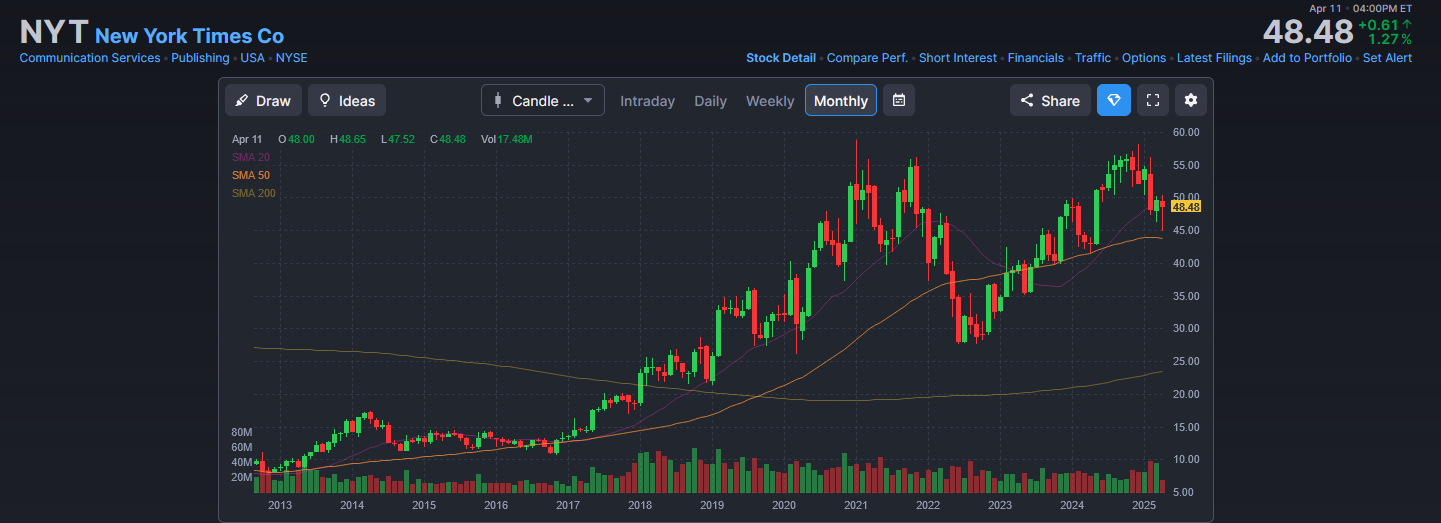Click the Draw pencil button
This screenshot has width=1441, height=523.
tap(264, 100)
